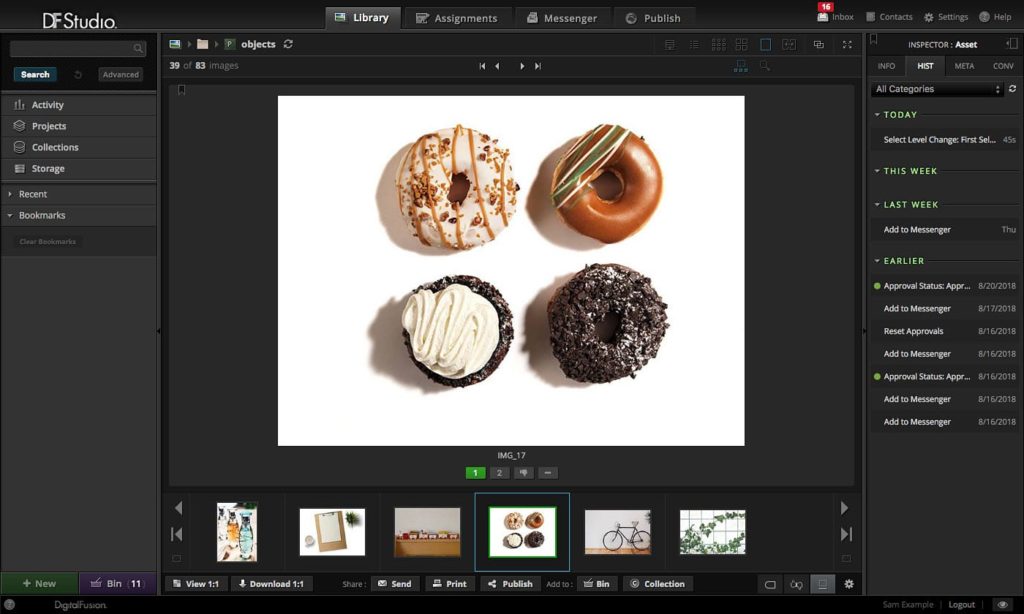Enter fullscreen image view

click(848, 44)
